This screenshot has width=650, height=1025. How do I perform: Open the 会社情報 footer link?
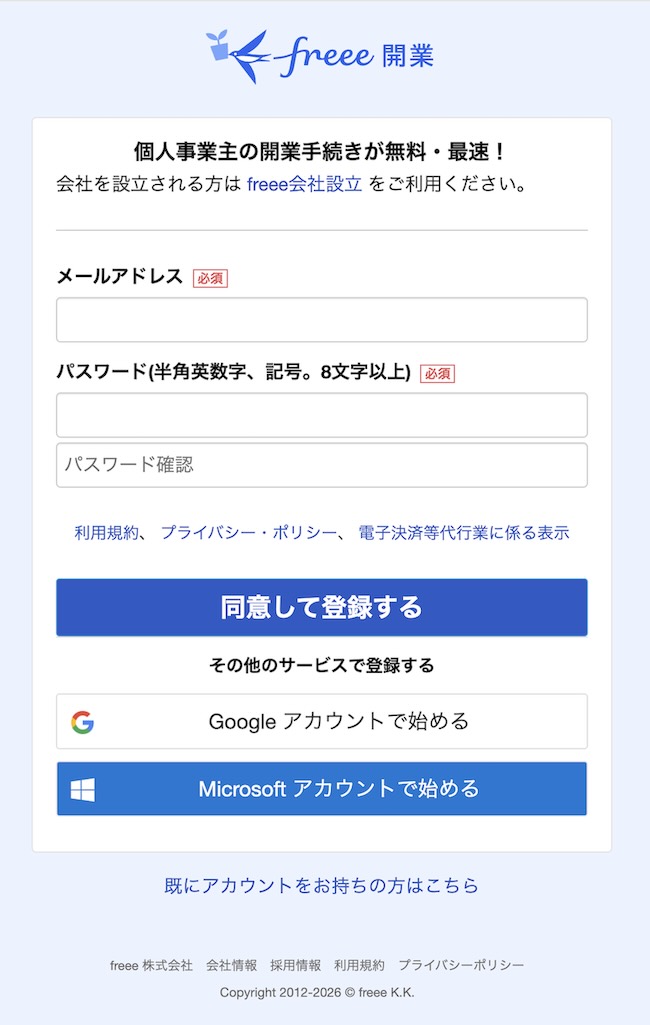coord(231,966)
